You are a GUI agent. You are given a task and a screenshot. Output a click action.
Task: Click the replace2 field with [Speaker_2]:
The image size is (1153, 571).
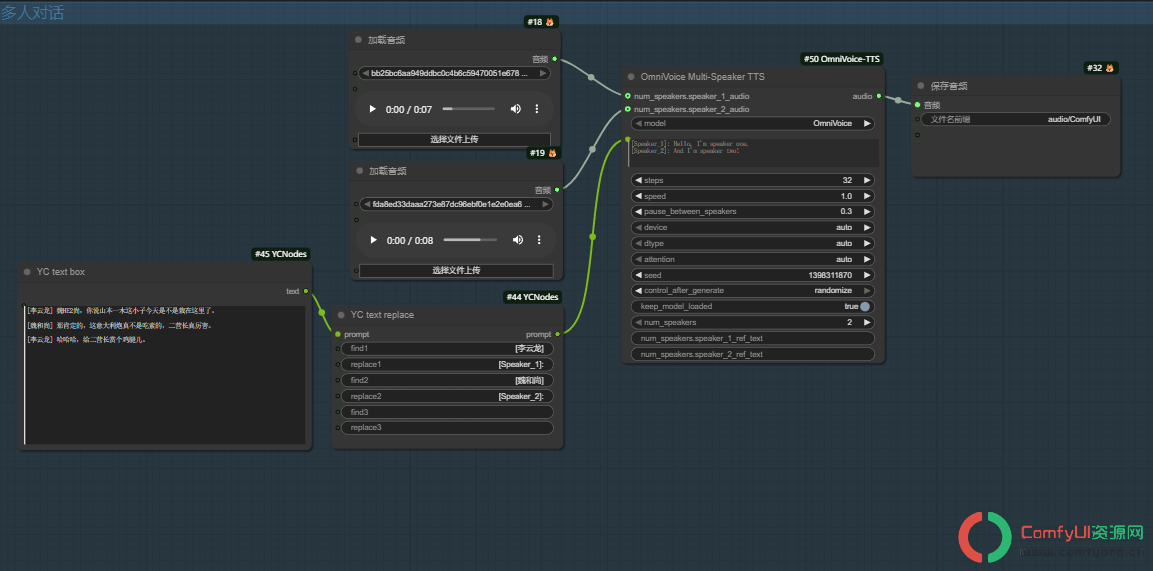tap(447, 396)
